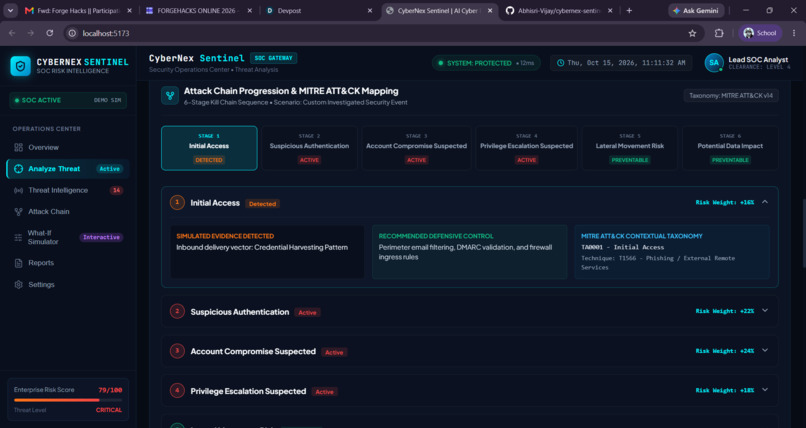Image resolution: width=806 pixels, height=428 pixels.
Task: Click 'RECOMMENDED DEFENSIVE CONTROL' heading
Action: click(x=436, y=236)
